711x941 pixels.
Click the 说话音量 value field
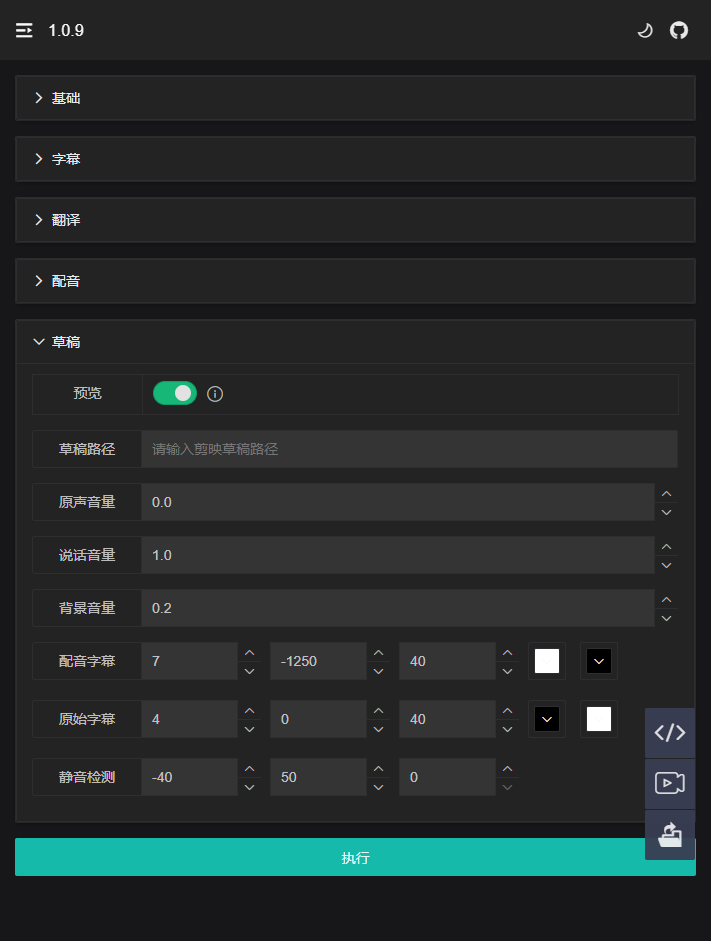click(x=397, y=555)
